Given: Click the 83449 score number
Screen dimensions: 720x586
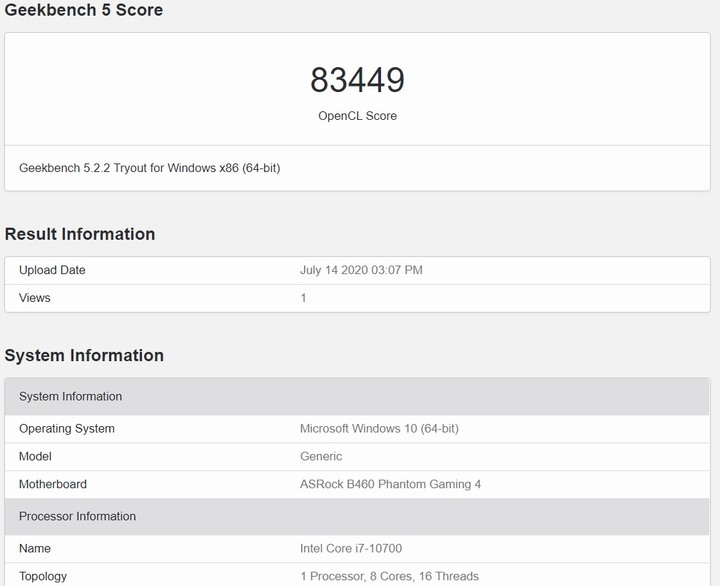Looking at the screenshot, I should 357,80.
